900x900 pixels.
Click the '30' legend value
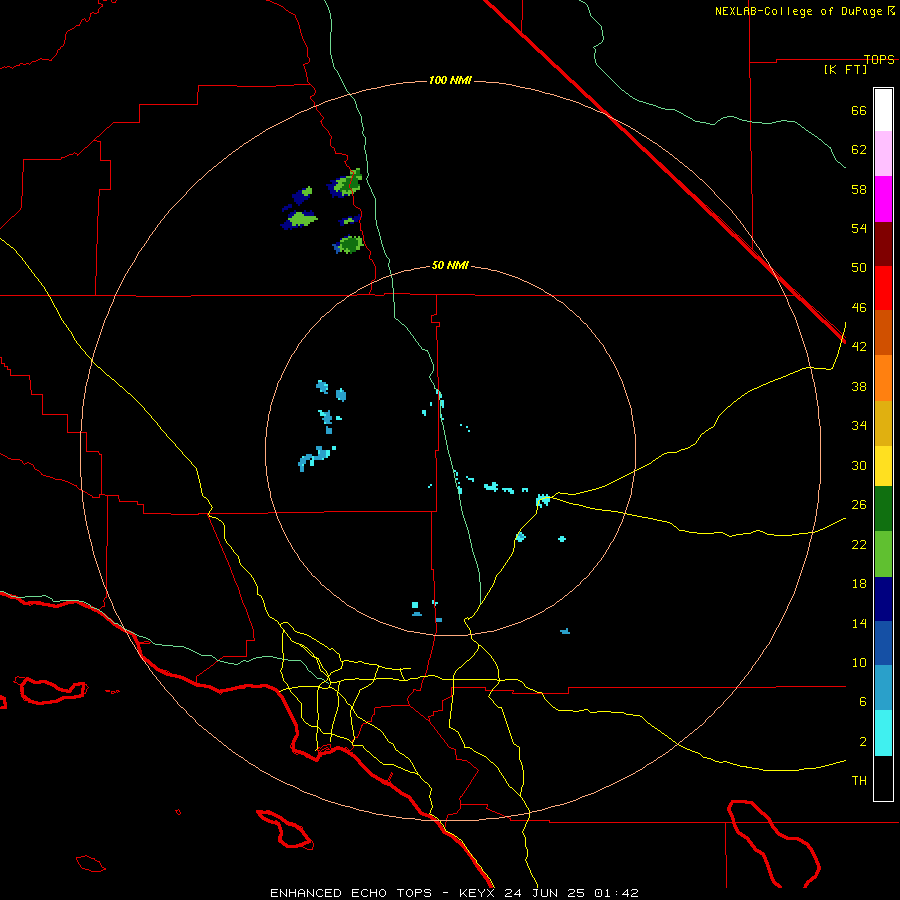[859, 465]
